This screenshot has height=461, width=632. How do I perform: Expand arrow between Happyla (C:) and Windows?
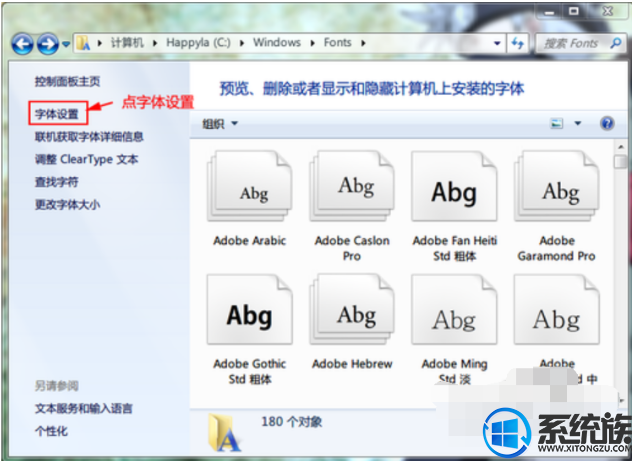242,43
